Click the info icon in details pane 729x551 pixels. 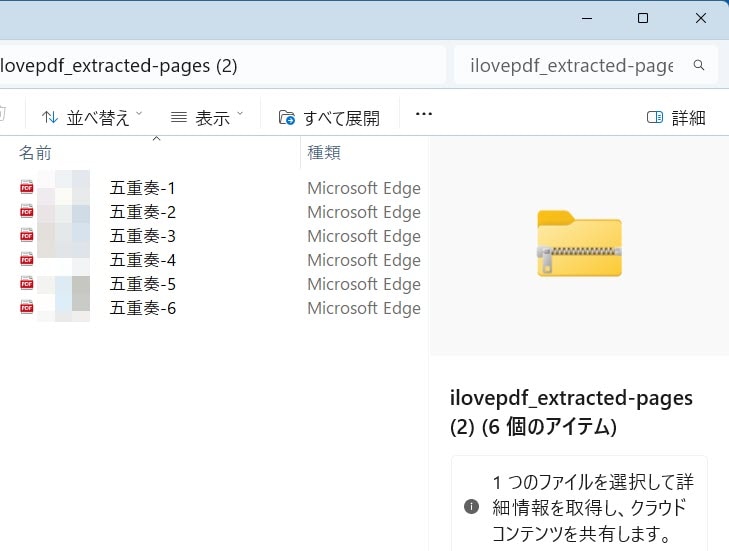pyautogui.click(x=471, y=507)
